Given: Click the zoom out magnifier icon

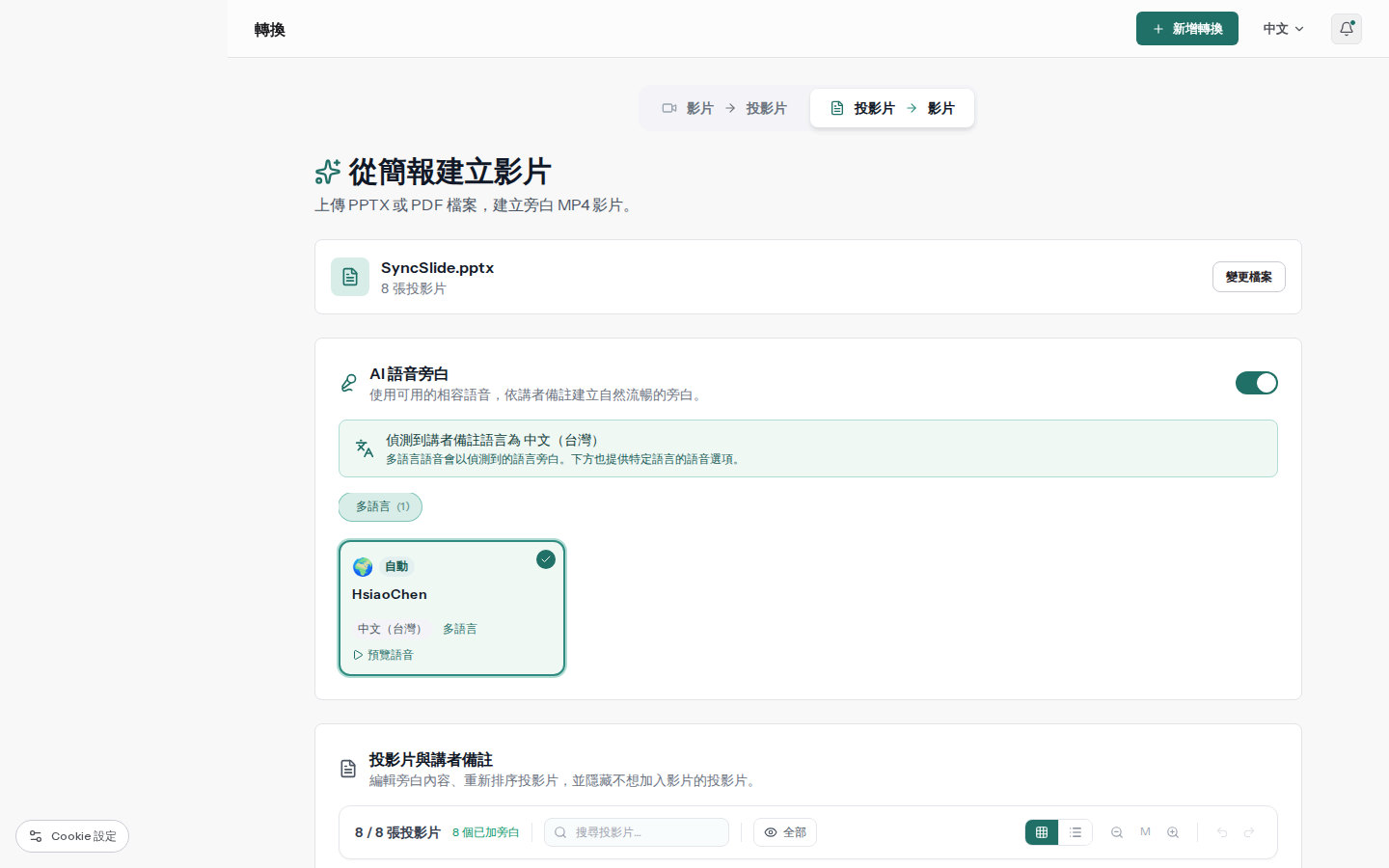Looking at the screenshot, I should [x=1117, y=832].
